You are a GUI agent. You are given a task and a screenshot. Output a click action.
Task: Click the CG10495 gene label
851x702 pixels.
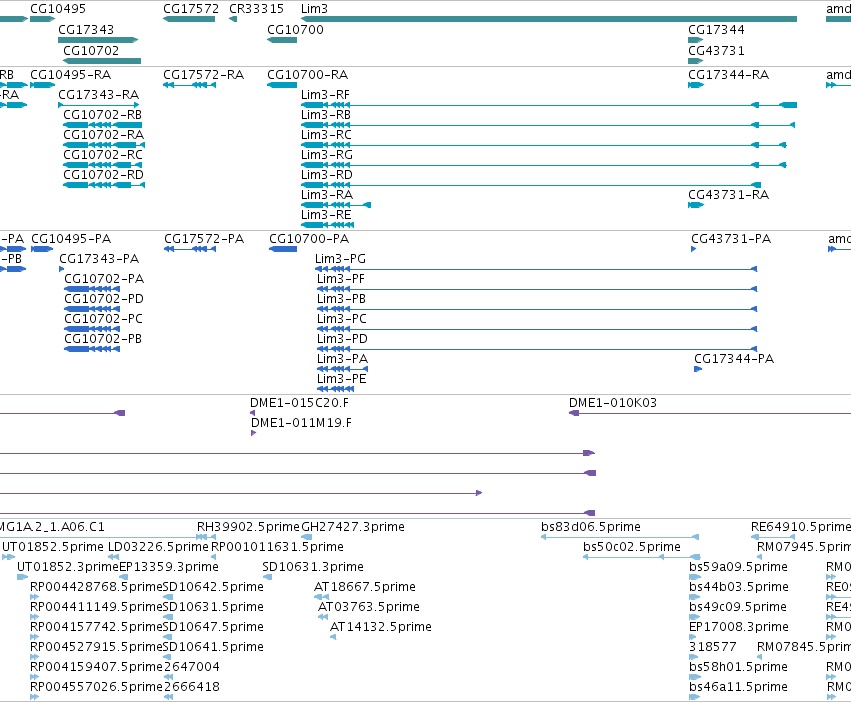[58, 9]
